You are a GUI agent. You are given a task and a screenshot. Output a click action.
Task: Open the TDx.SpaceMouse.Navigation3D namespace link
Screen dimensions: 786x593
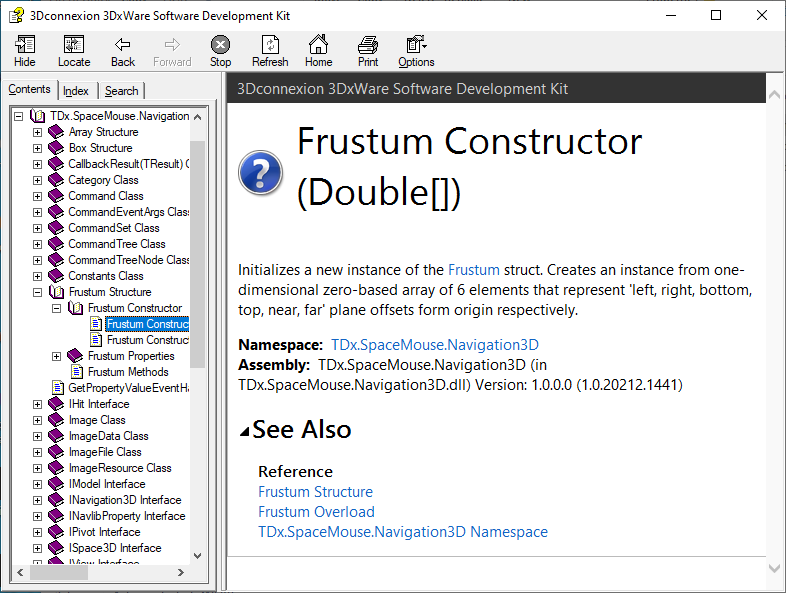[x=435, y=345]
